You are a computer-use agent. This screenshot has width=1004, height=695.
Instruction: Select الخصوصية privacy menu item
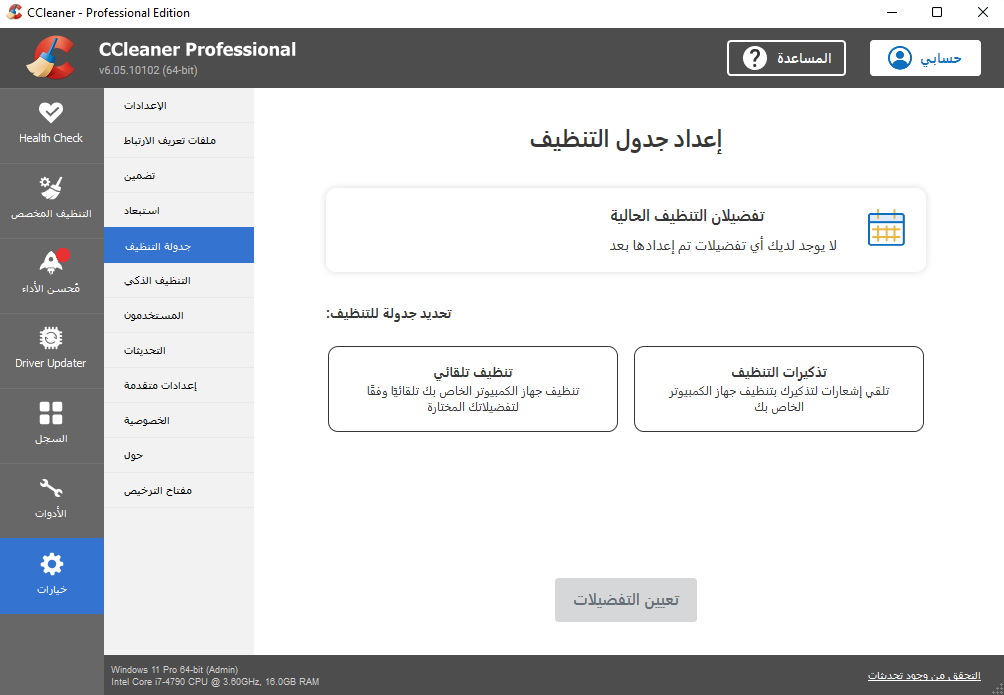(179, 420)
